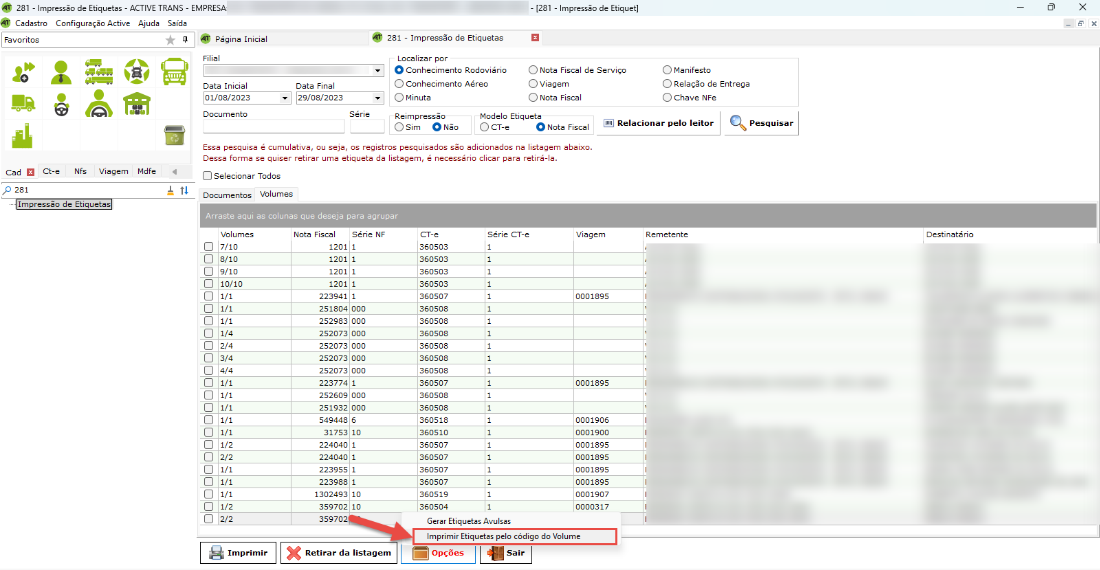Open the truck fleet favorite icon
Viewport: 1100px width, 570px height.
click(99, 72)
